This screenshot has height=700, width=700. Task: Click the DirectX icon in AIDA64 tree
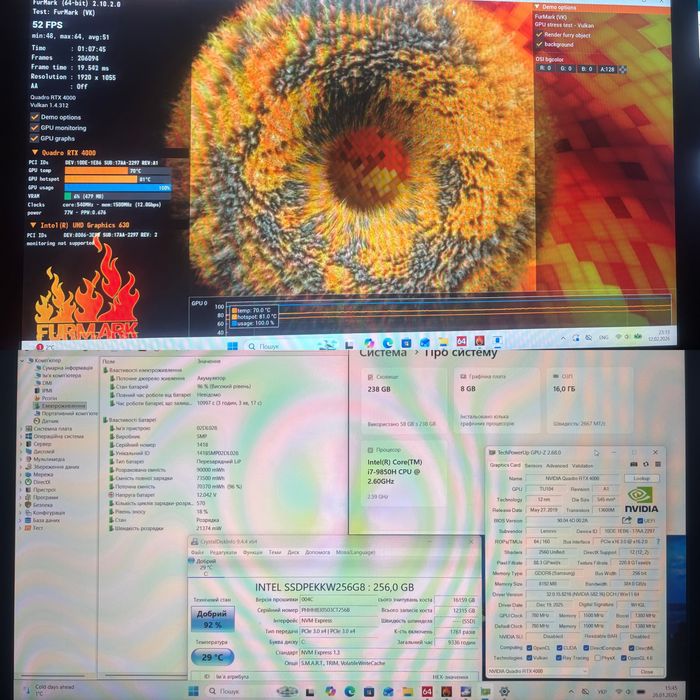(x=28, y=482)
